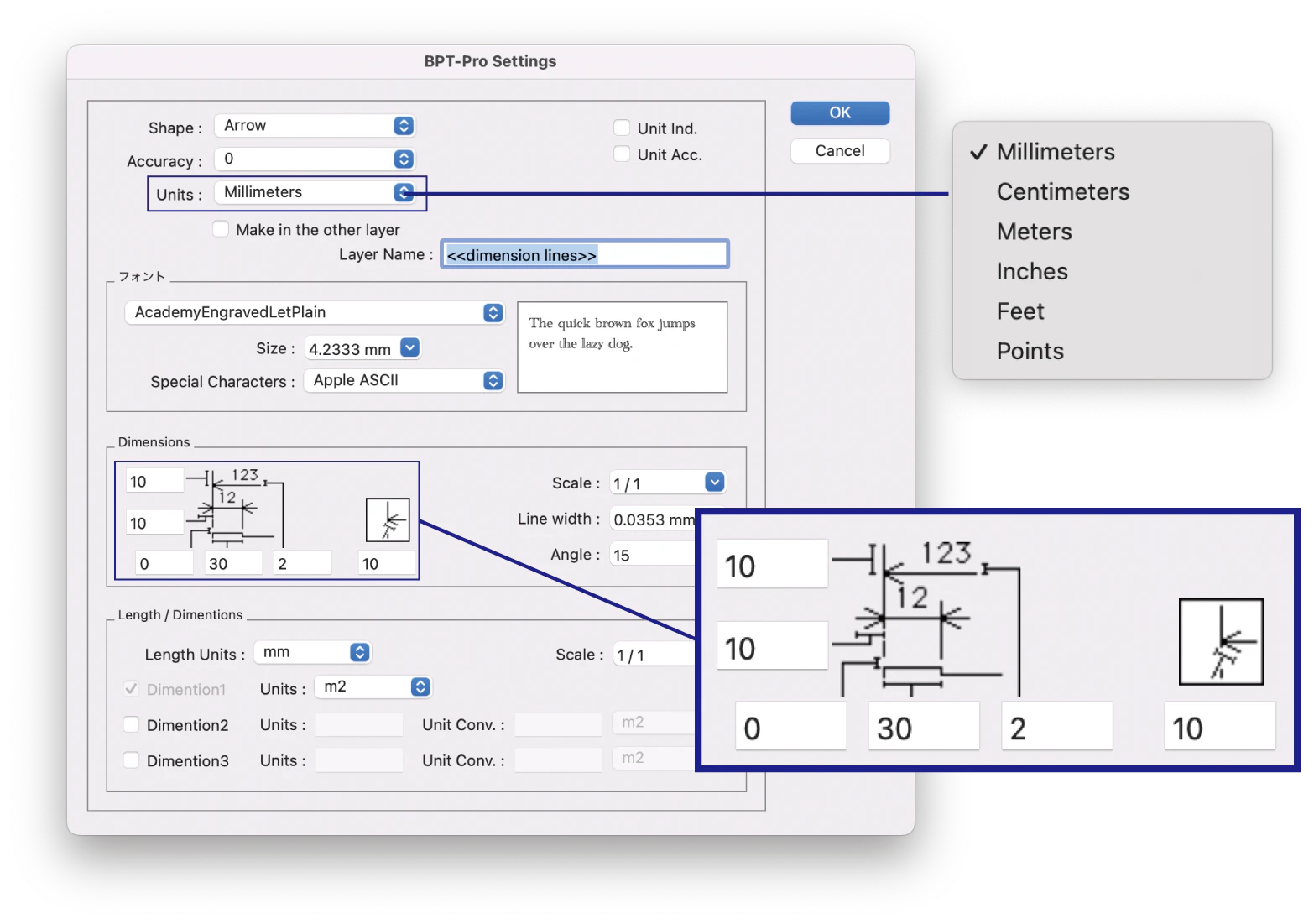Open the Units dropdown set to Millimeters

(x=319, y=192)
